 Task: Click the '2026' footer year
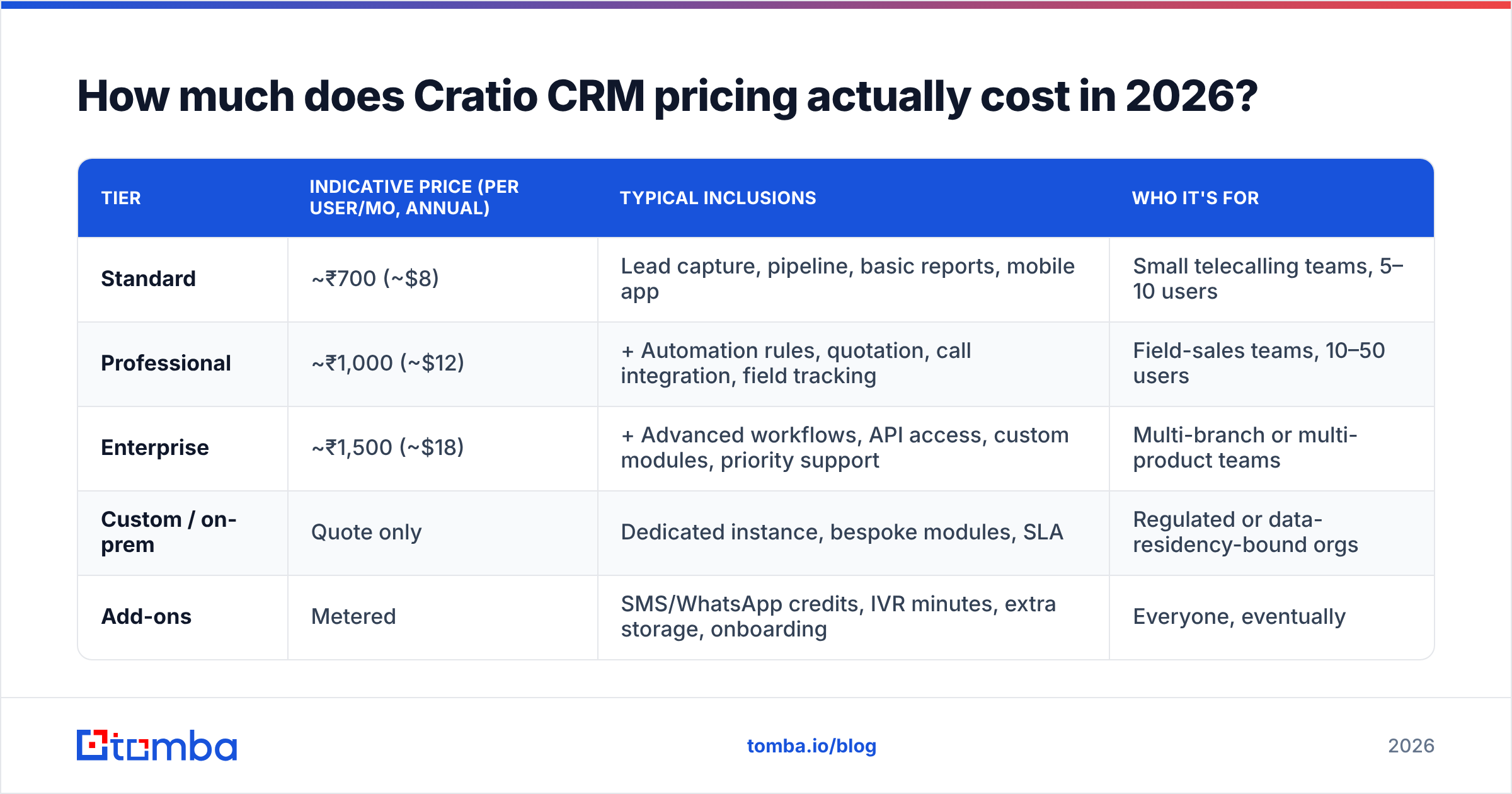point(1411,746)
